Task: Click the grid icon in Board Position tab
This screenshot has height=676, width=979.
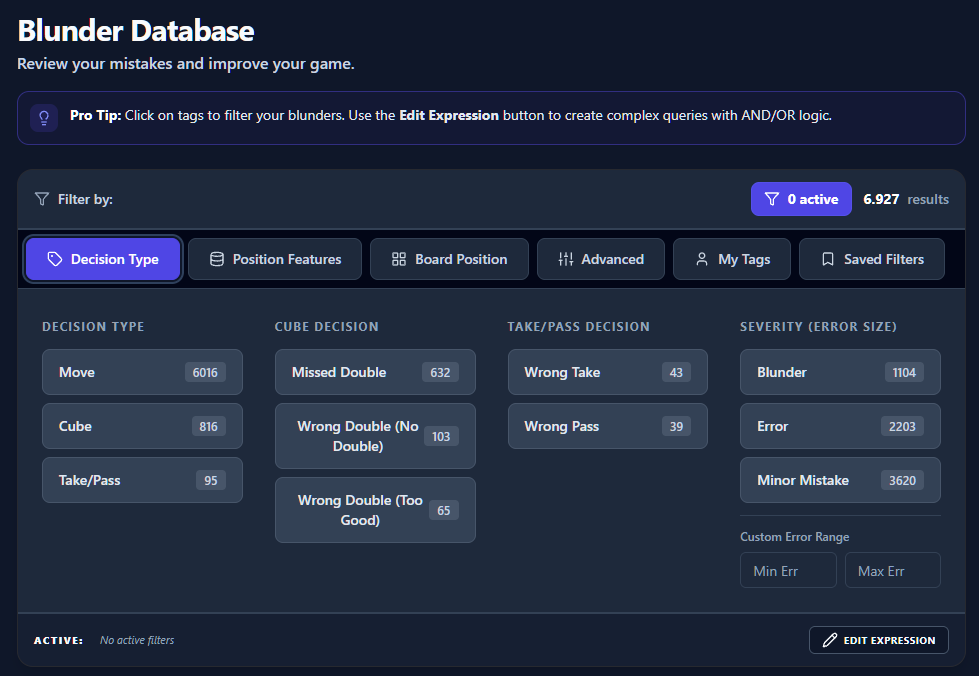Action: coord(399,259)
